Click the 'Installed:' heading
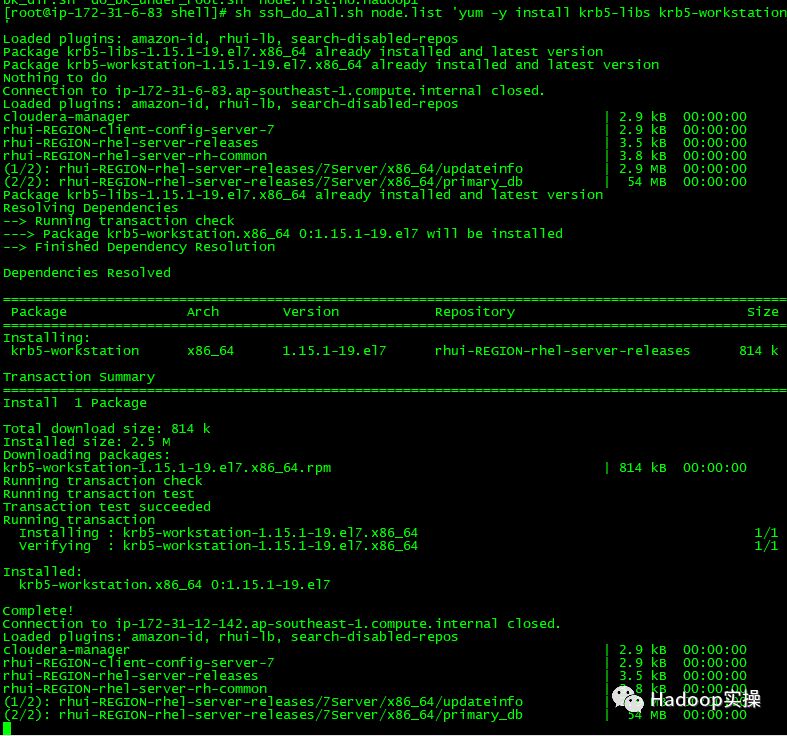Image resolution: width=787 pixels, height=736 pixels. pyautogui.click(x=42, y=572)
